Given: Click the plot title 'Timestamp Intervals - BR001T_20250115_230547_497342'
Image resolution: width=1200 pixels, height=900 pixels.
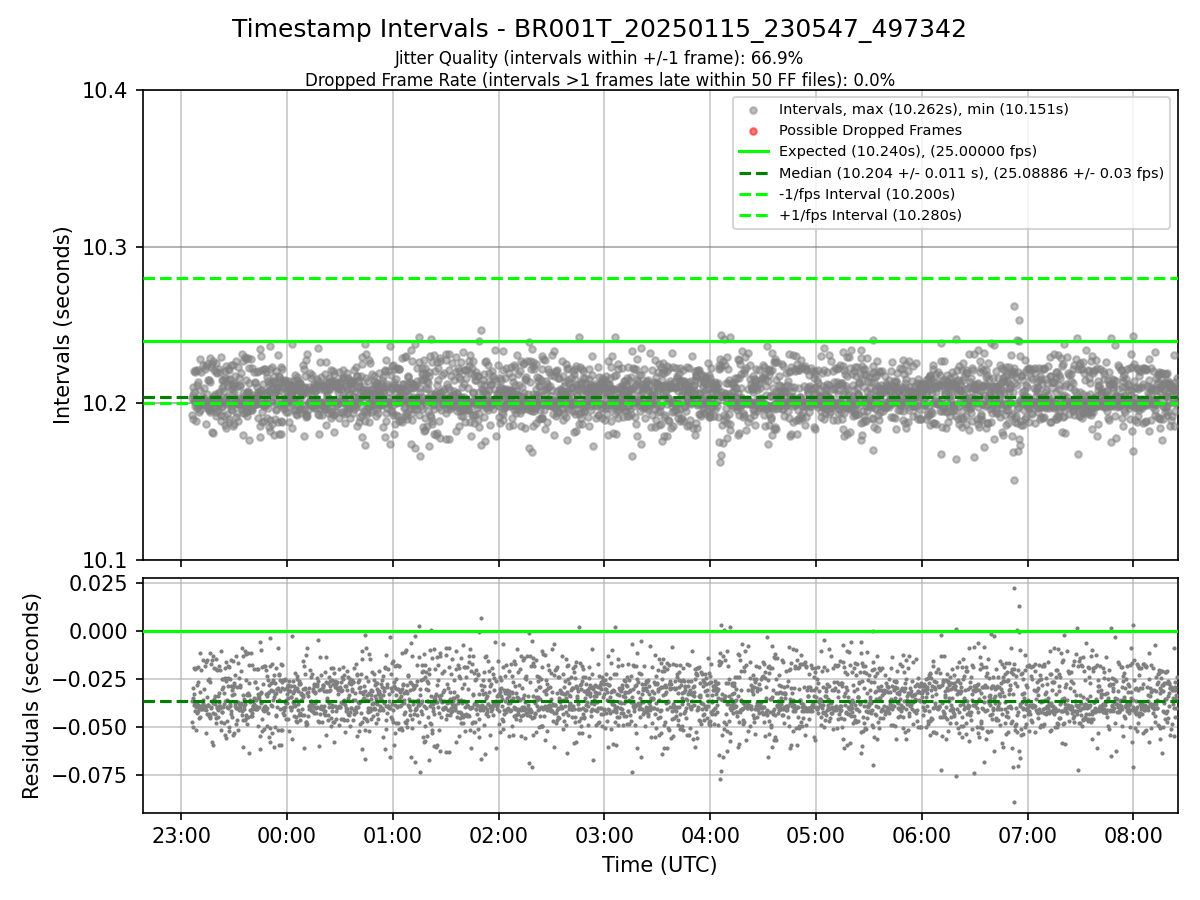Looking at the screenshot, I should click(x=599, y=29).
